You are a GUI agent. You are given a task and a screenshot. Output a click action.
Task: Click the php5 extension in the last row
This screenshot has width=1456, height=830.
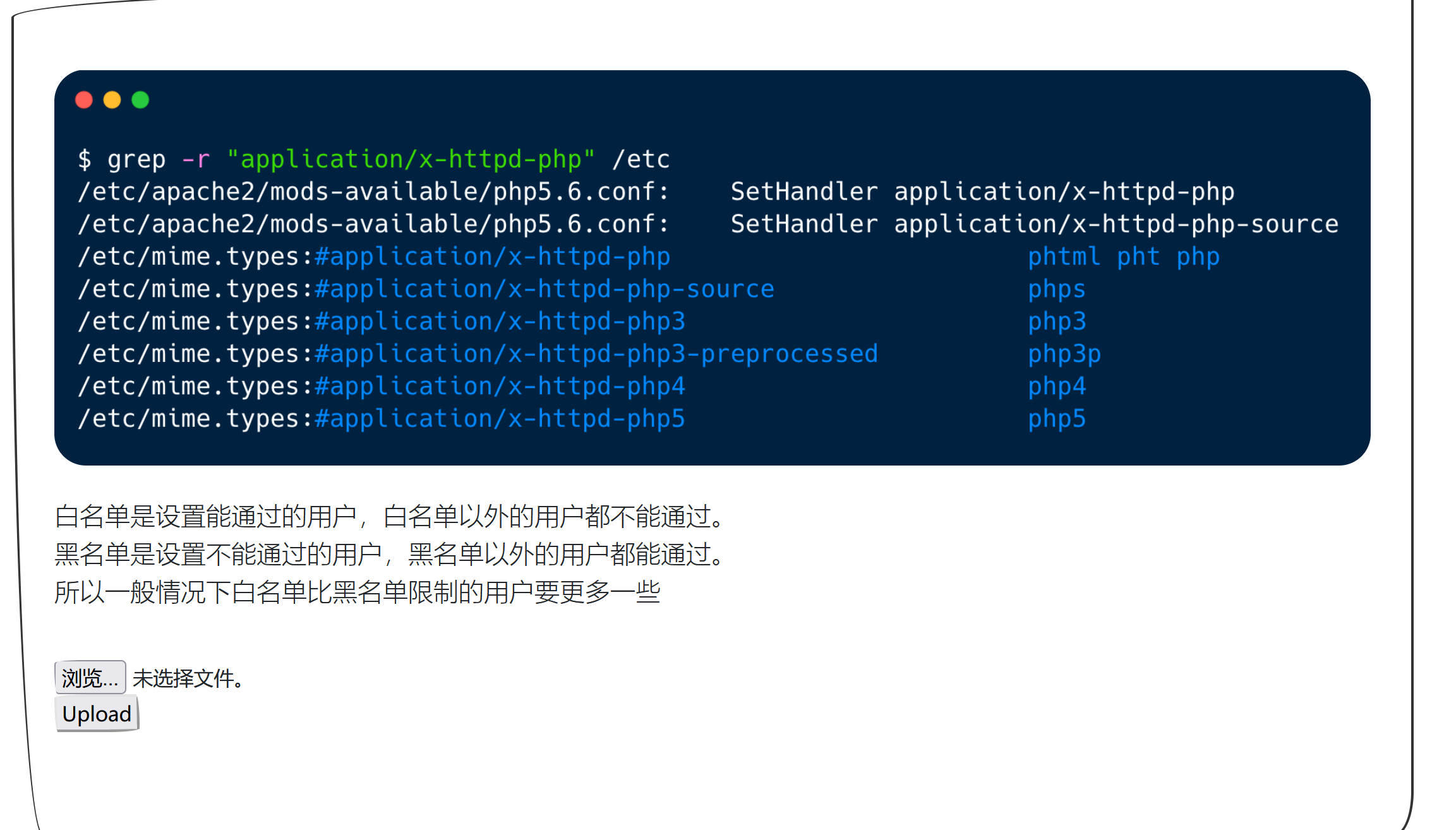click(1056, 419)
